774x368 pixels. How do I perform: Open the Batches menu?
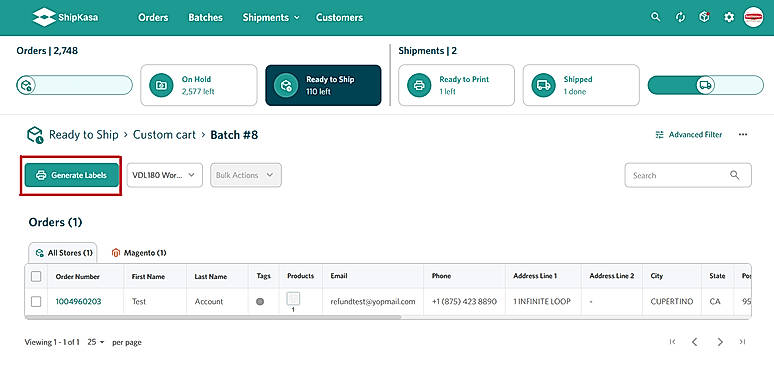point(205,17)
